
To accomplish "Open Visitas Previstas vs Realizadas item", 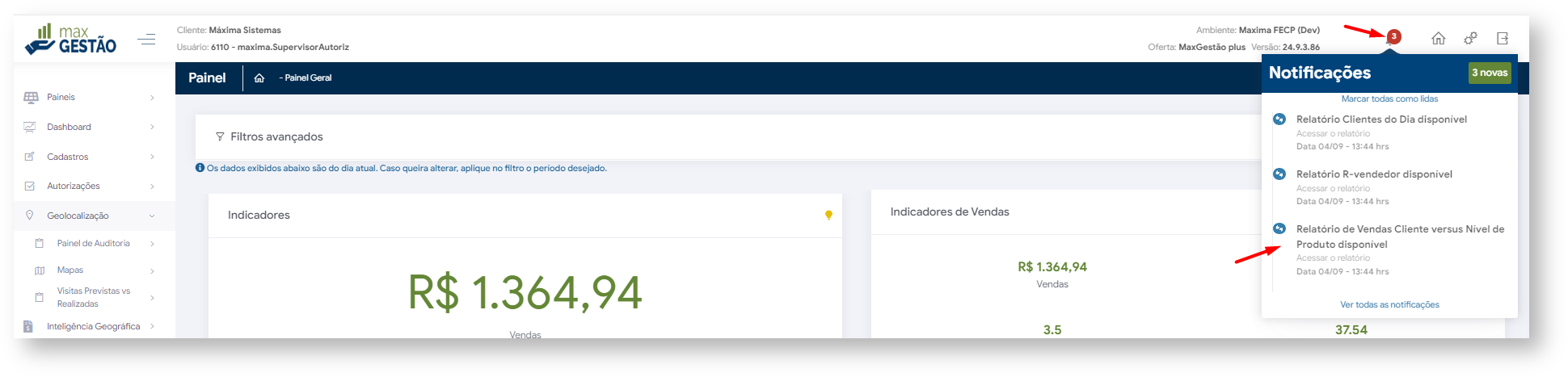I will tap(95, 297).
